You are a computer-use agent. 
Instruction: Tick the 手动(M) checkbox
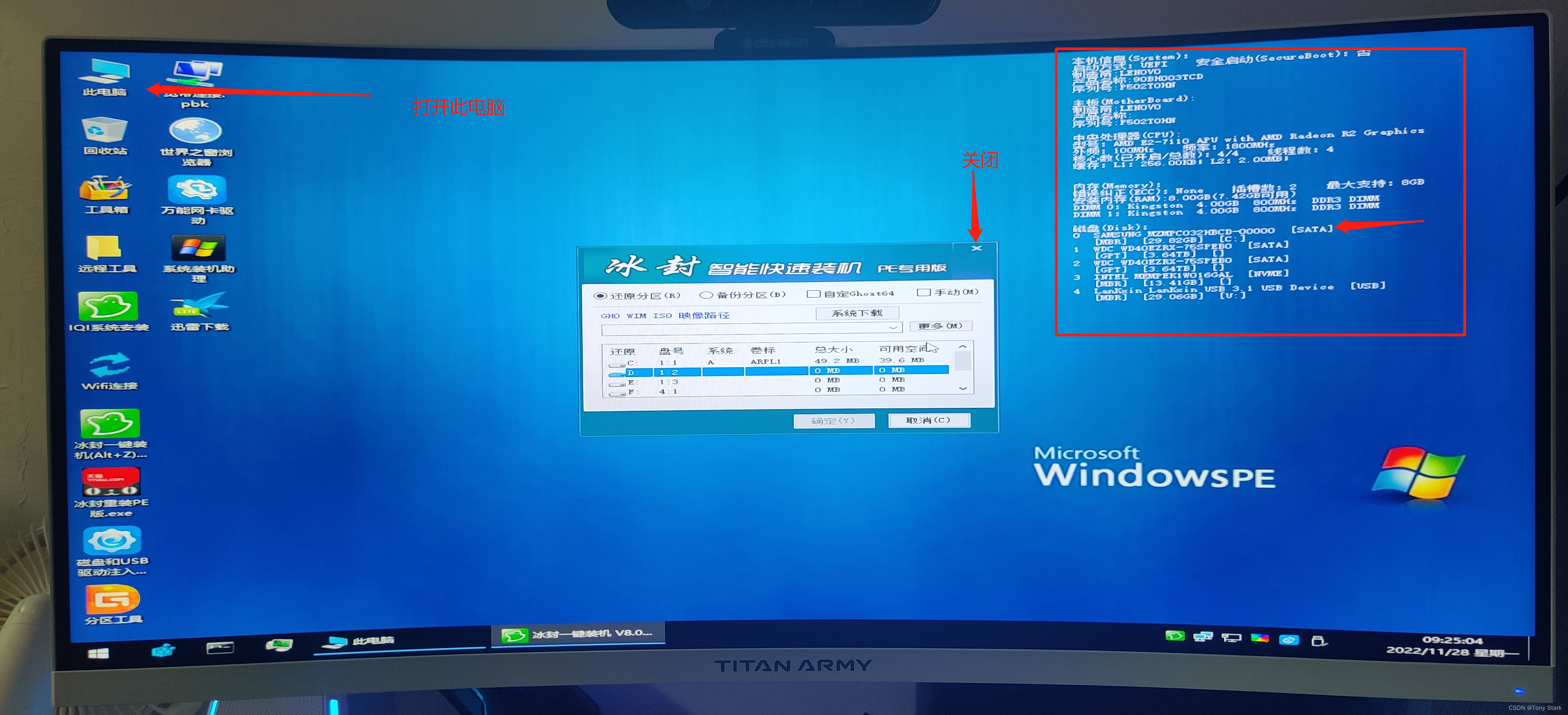[924, 293]
